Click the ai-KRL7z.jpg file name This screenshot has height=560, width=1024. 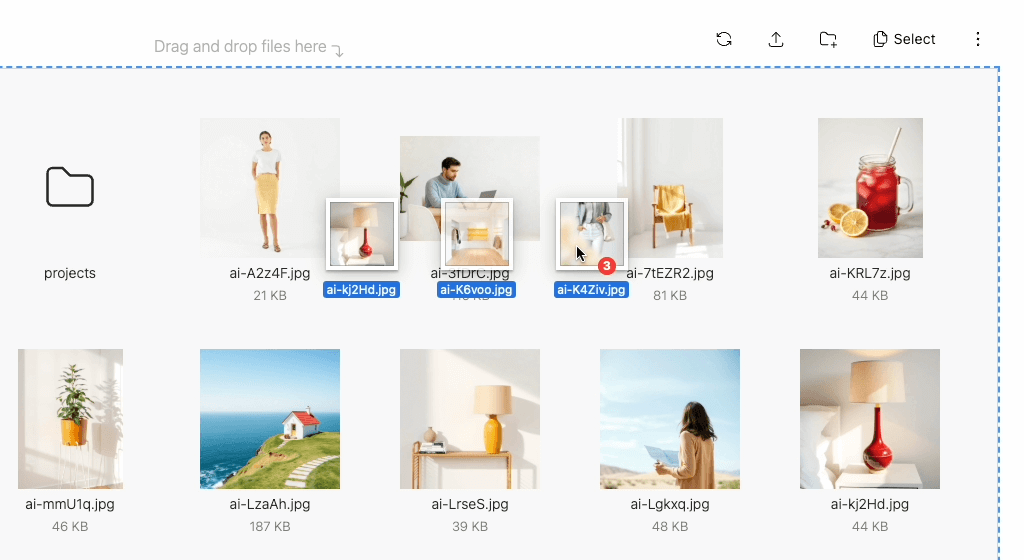tap(870, 273)
